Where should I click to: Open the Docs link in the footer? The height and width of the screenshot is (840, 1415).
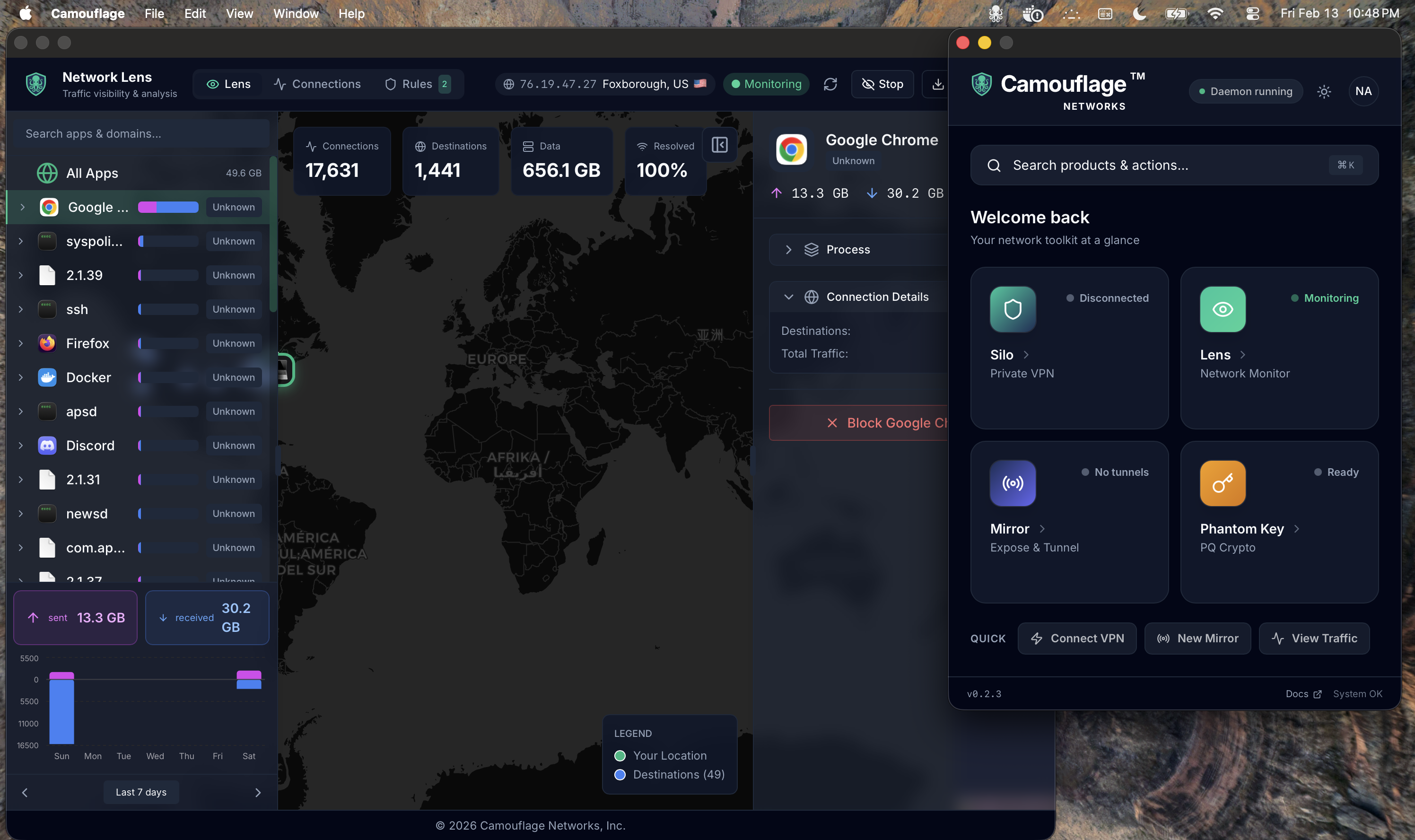click(x=1303, y=694)
